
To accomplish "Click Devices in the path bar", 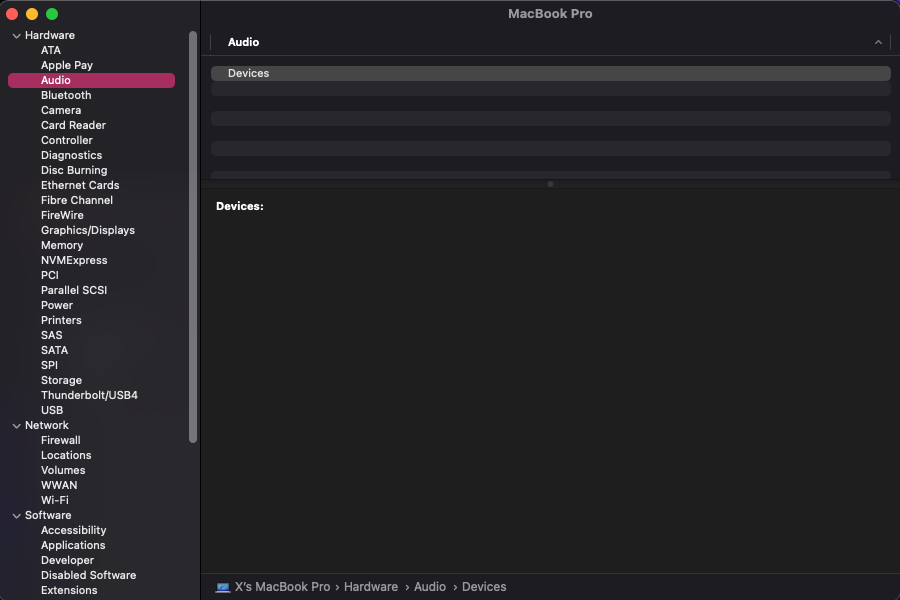I will (x=484, y=587).
